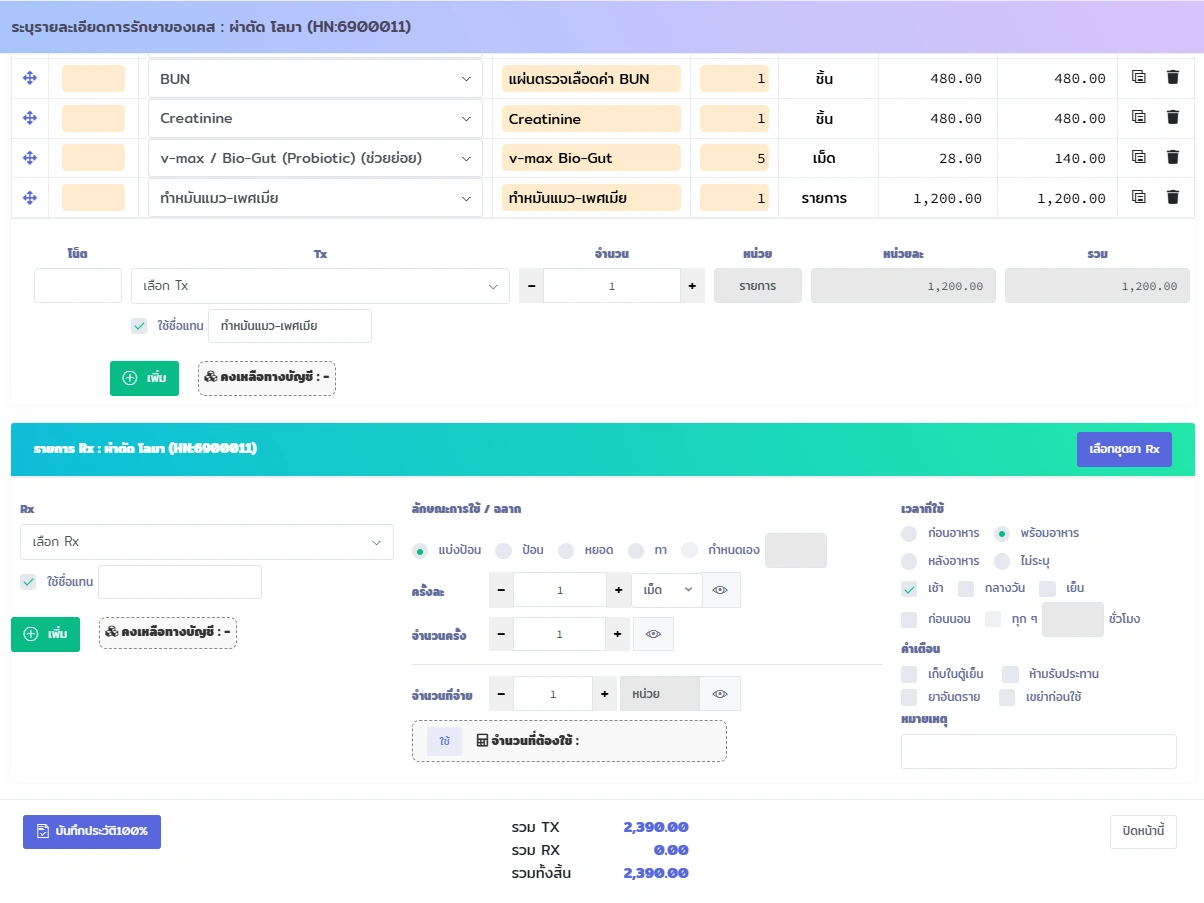1204x903 pixels.
Task: Click the eye icon beside จำนวนที่จ่าย
Action: 720,694
